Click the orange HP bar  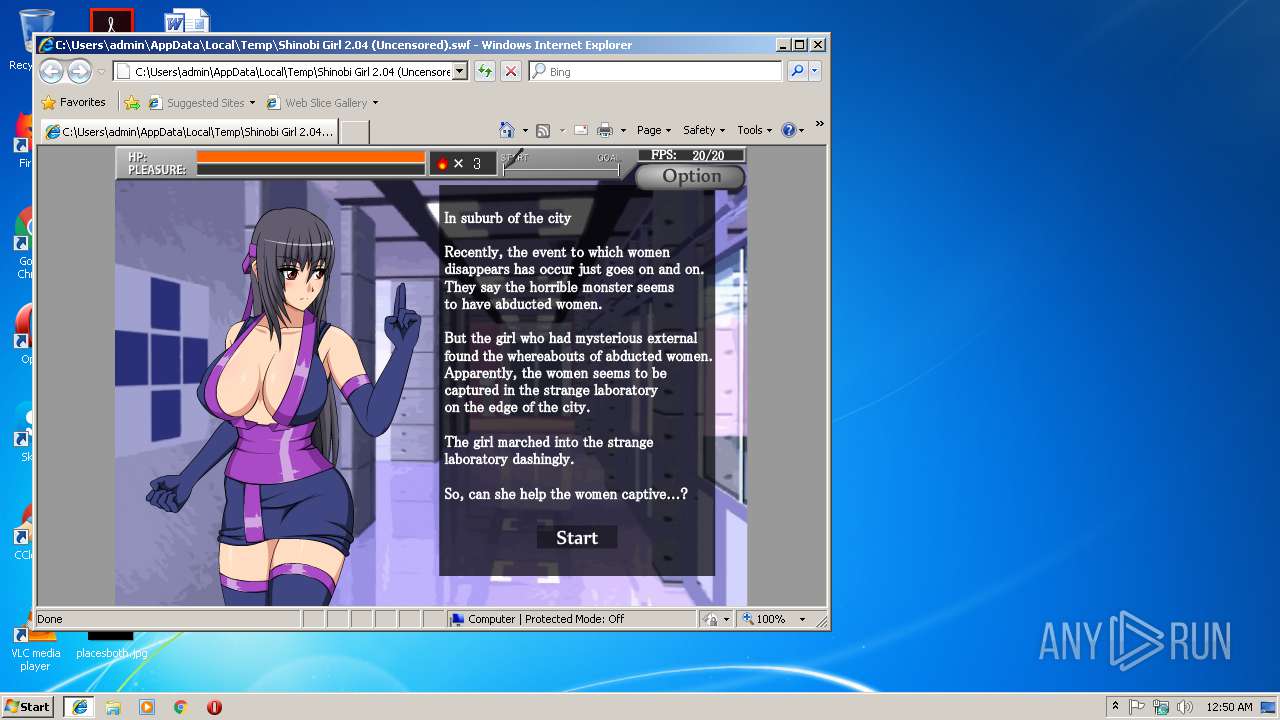click(x=311, y=156)
